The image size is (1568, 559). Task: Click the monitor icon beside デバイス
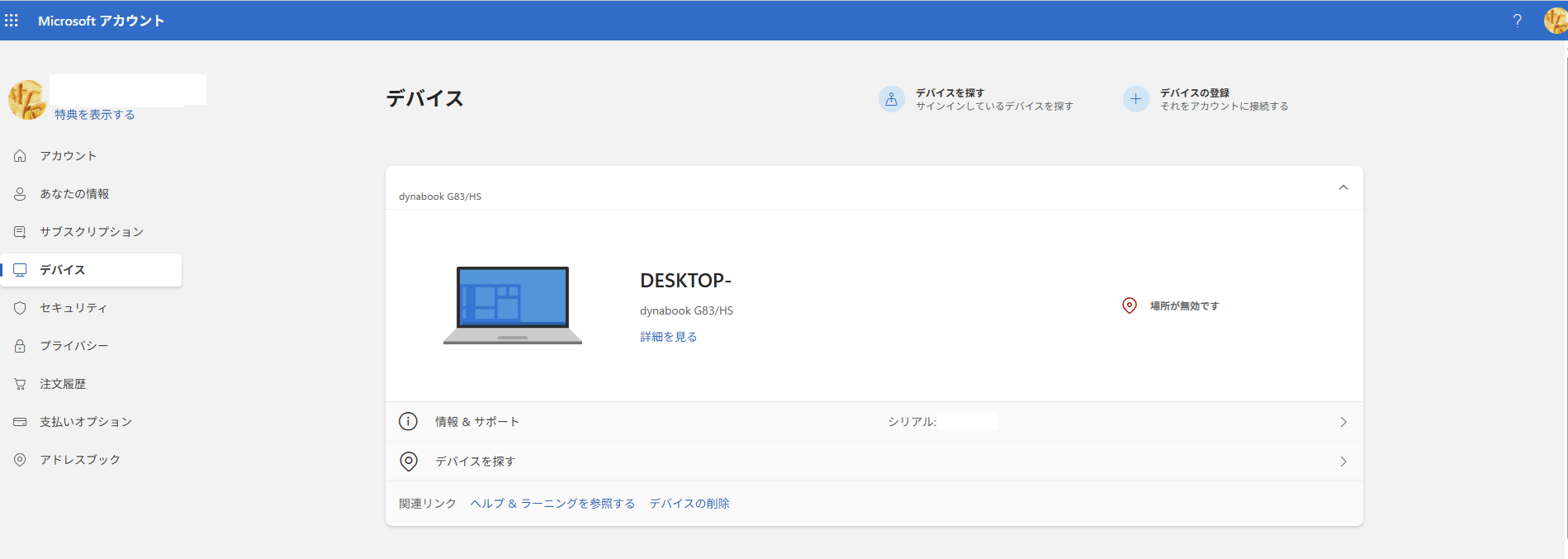[x=20, y=270]
